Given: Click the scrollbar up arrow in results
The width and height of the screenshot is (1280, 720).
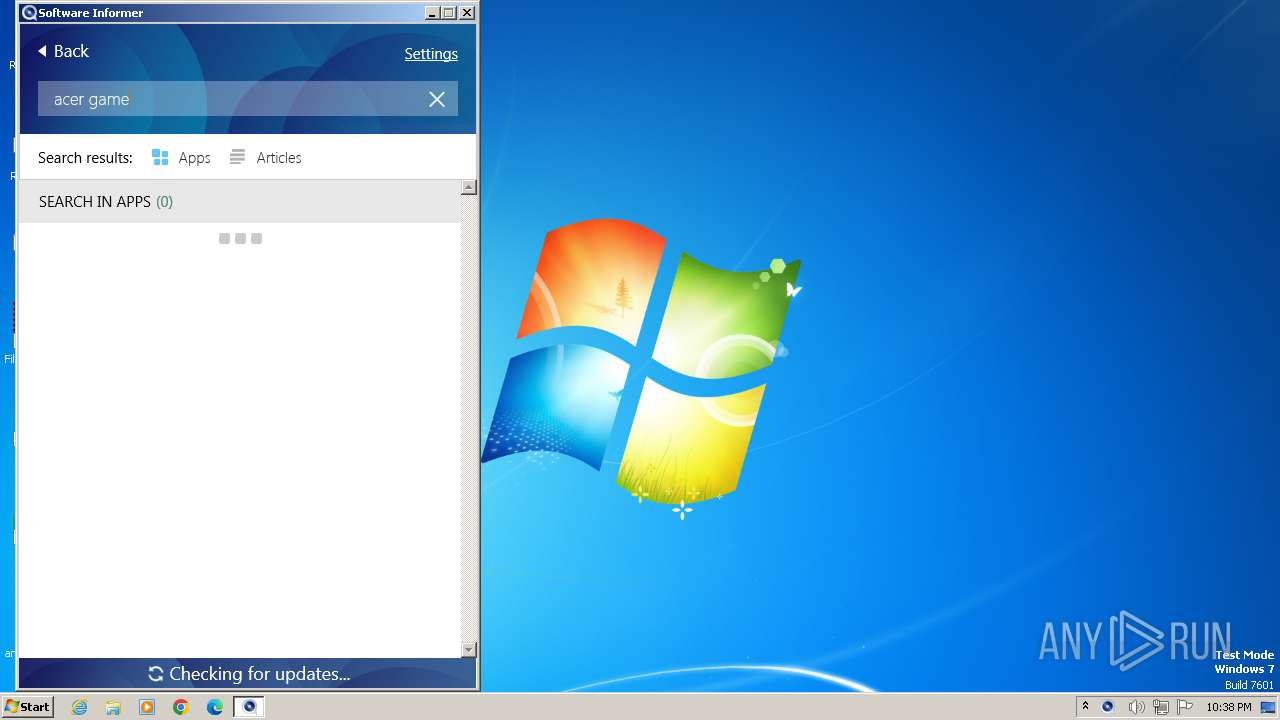Looking at the screenshot, I should tap(469, 188).
